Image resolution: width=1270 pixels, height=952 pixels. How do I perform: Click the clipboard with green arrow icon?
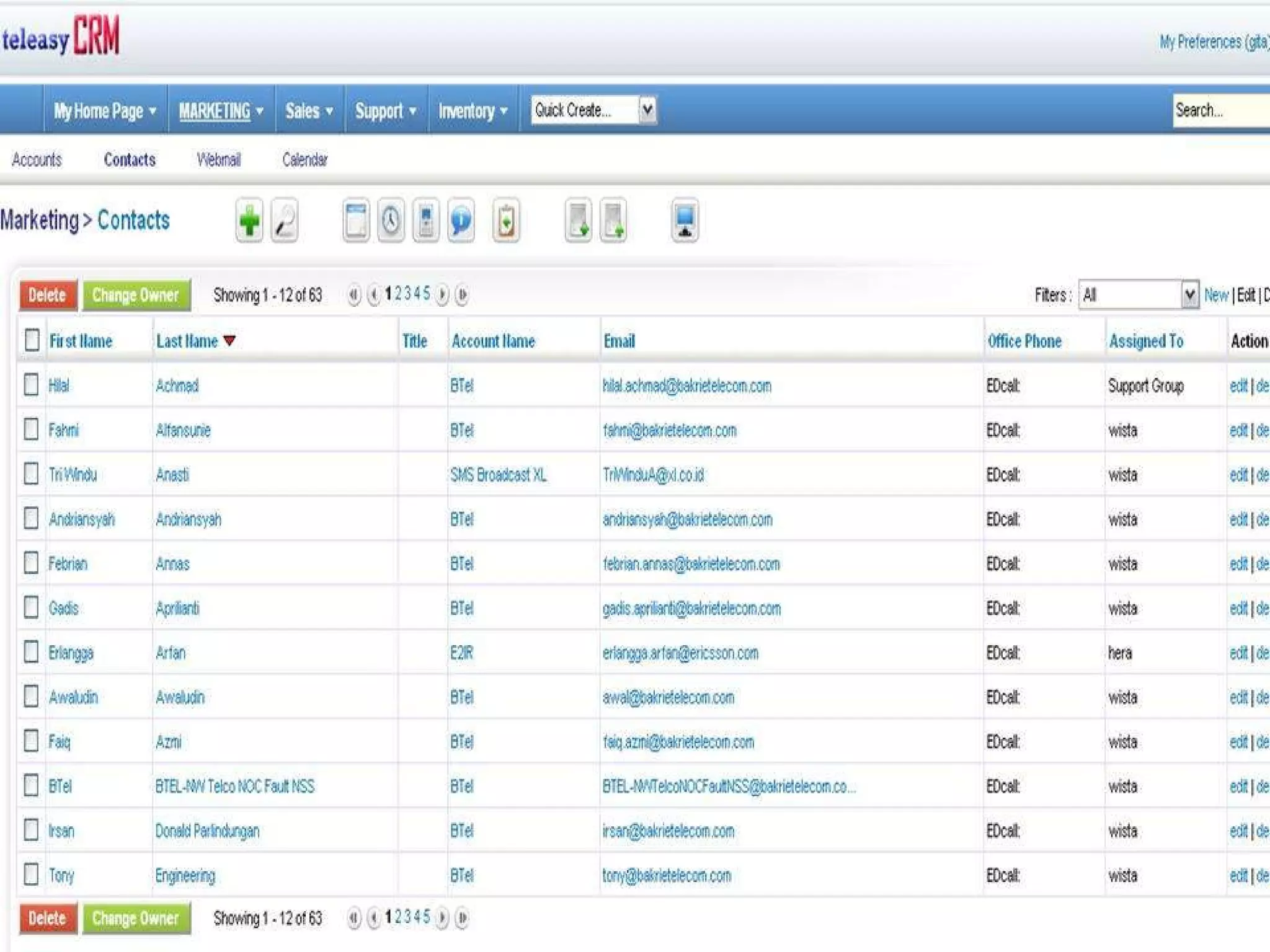[x=506, y=221]
